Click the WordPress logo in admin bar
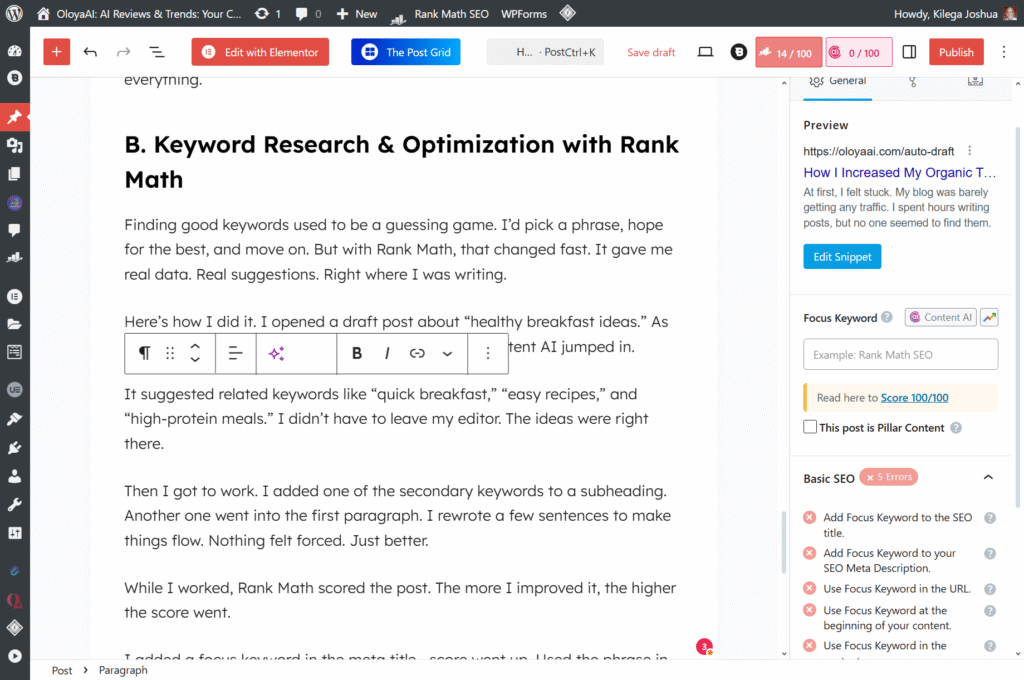 pos(14,14)
